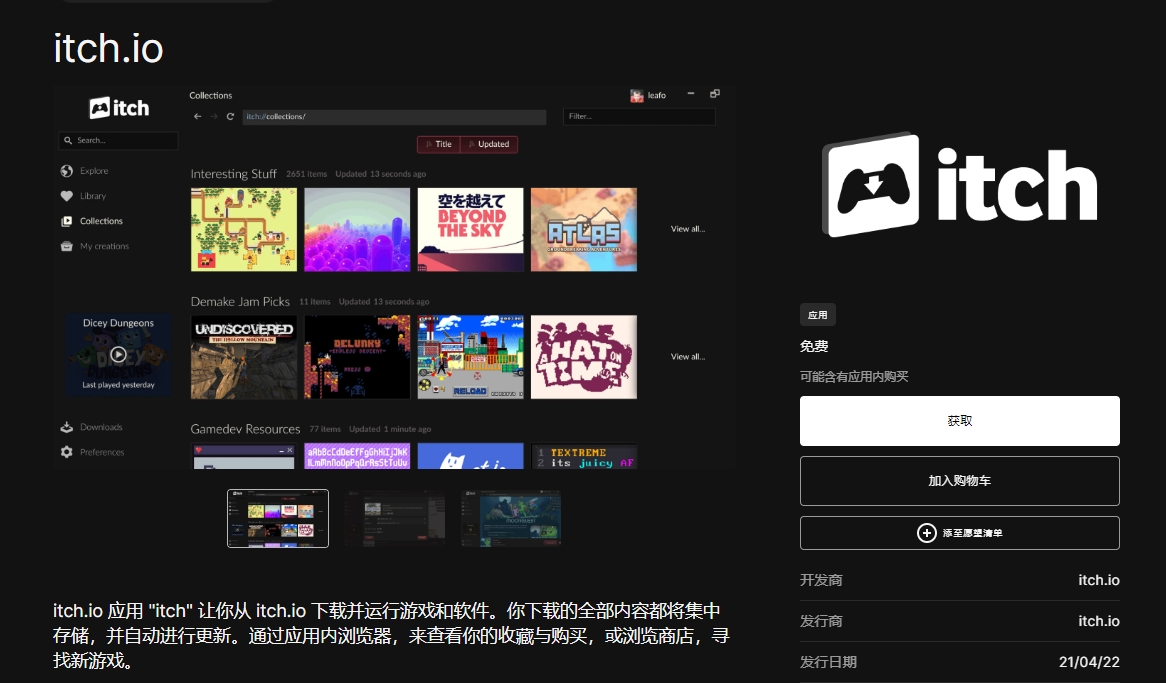The width and height of the screenshot is (1166, 683).
Task: Select the second screenshot thumbnail
Action: tap(394, 518)
